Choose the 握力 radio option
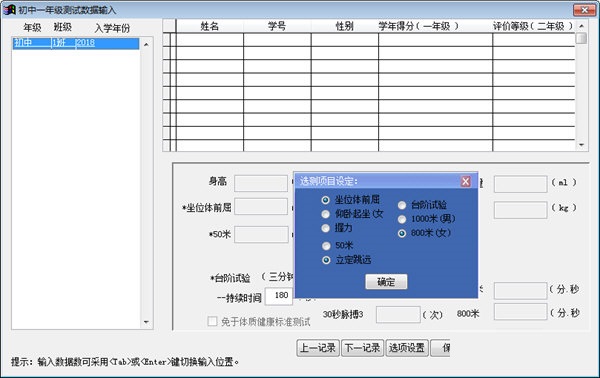The image size is (600, 378). click(326, 228)
